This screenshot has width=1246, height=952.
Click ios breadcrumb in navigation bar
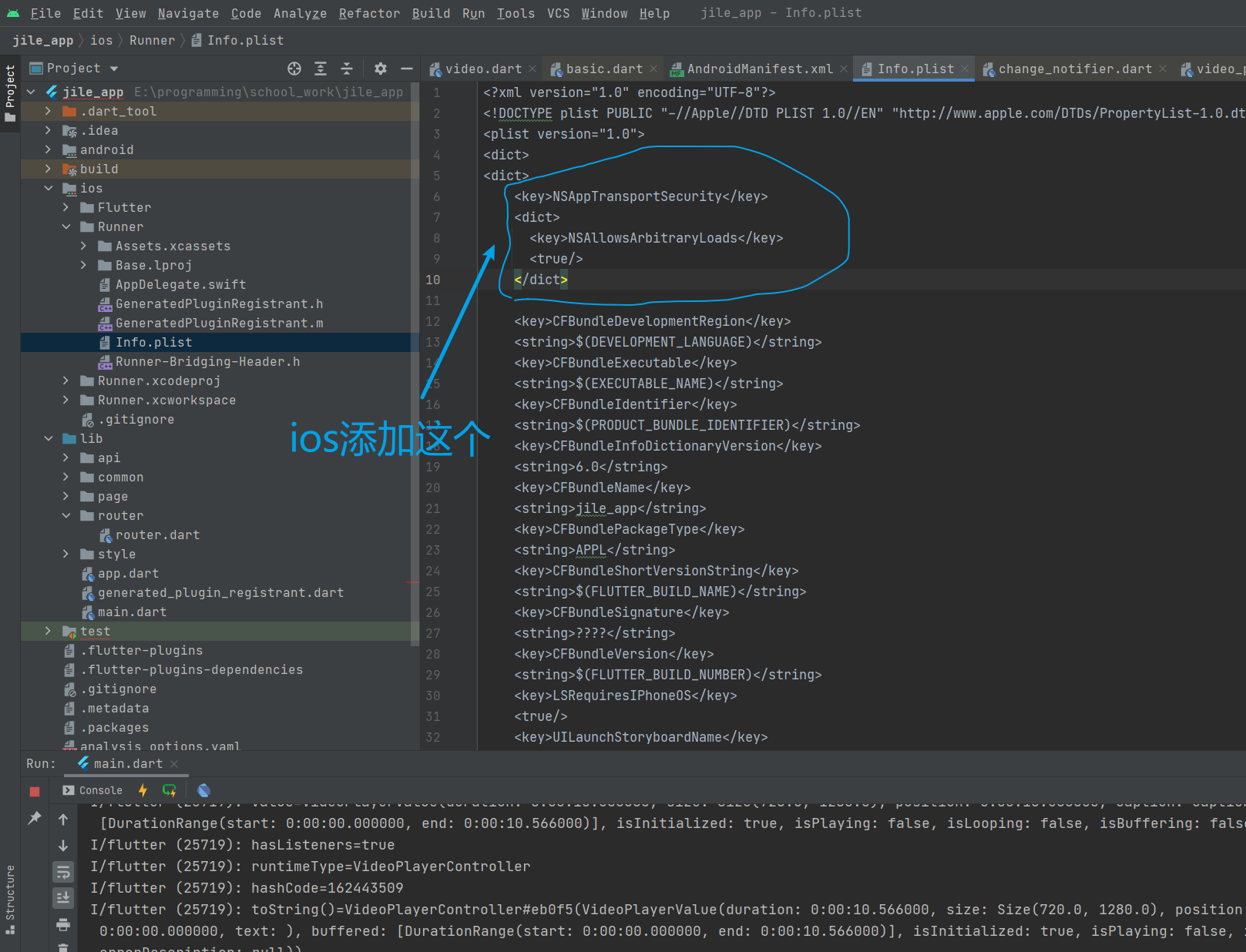[102, 40]
